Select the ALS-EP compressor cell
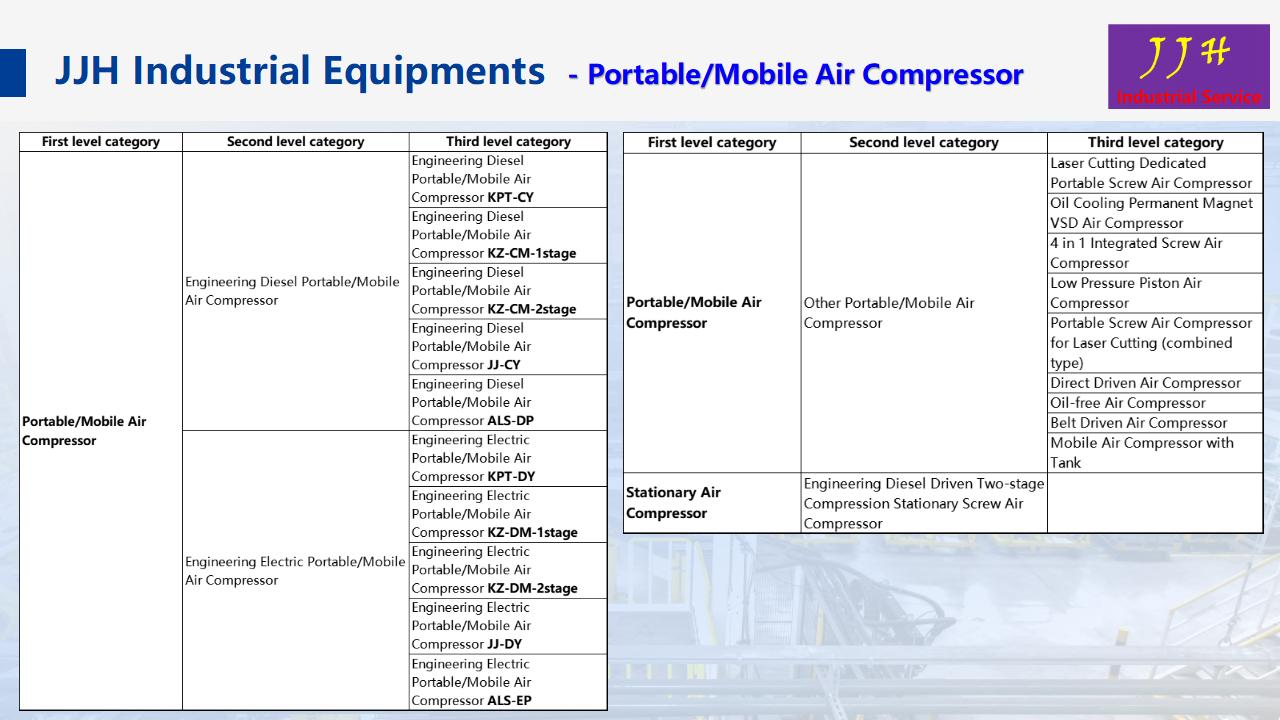This screenshot has width=1280, height=720. click(x=508, y=683)
